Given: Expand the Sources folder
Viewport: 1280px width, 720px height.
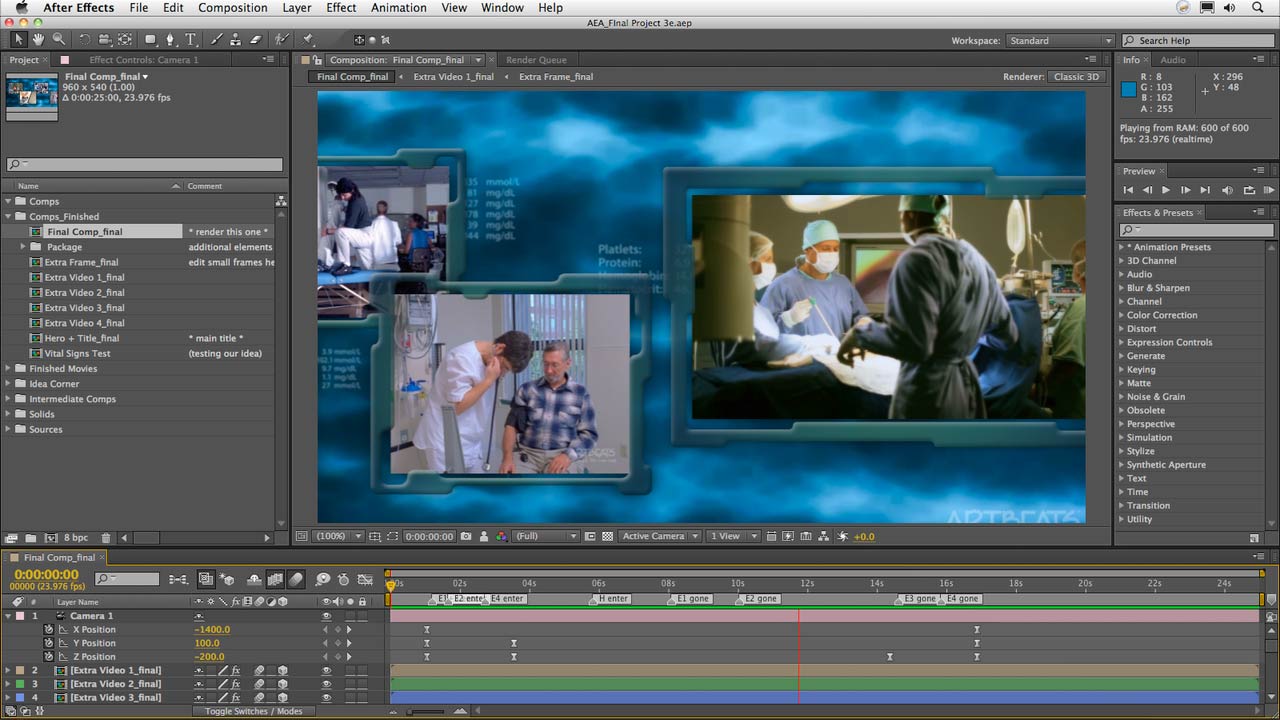Looking at the screenshot, I should click(x=8, y=429).
